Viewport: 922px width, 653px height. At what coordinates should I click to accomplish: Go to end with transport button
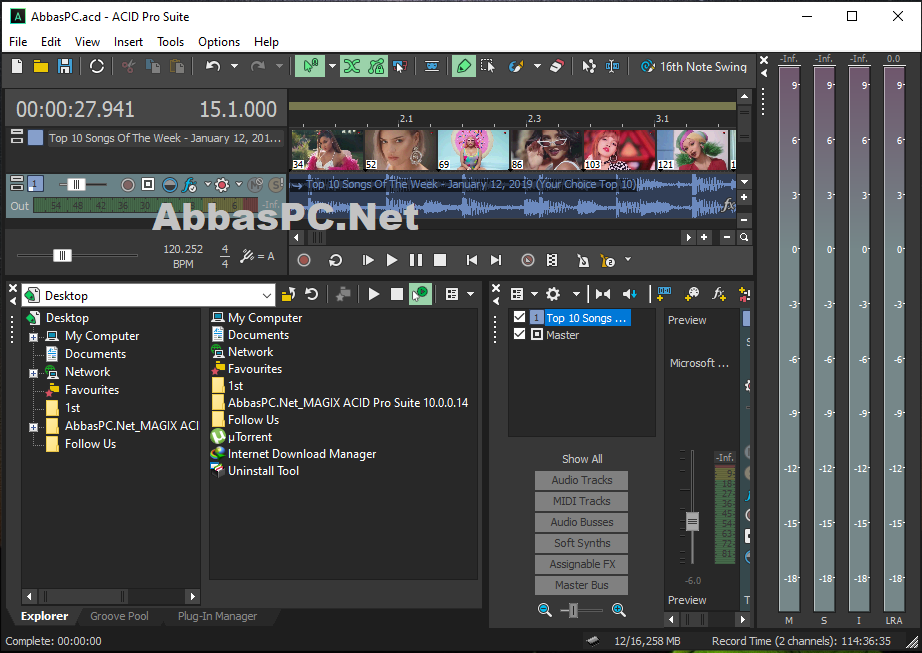(x=496, y=260)
